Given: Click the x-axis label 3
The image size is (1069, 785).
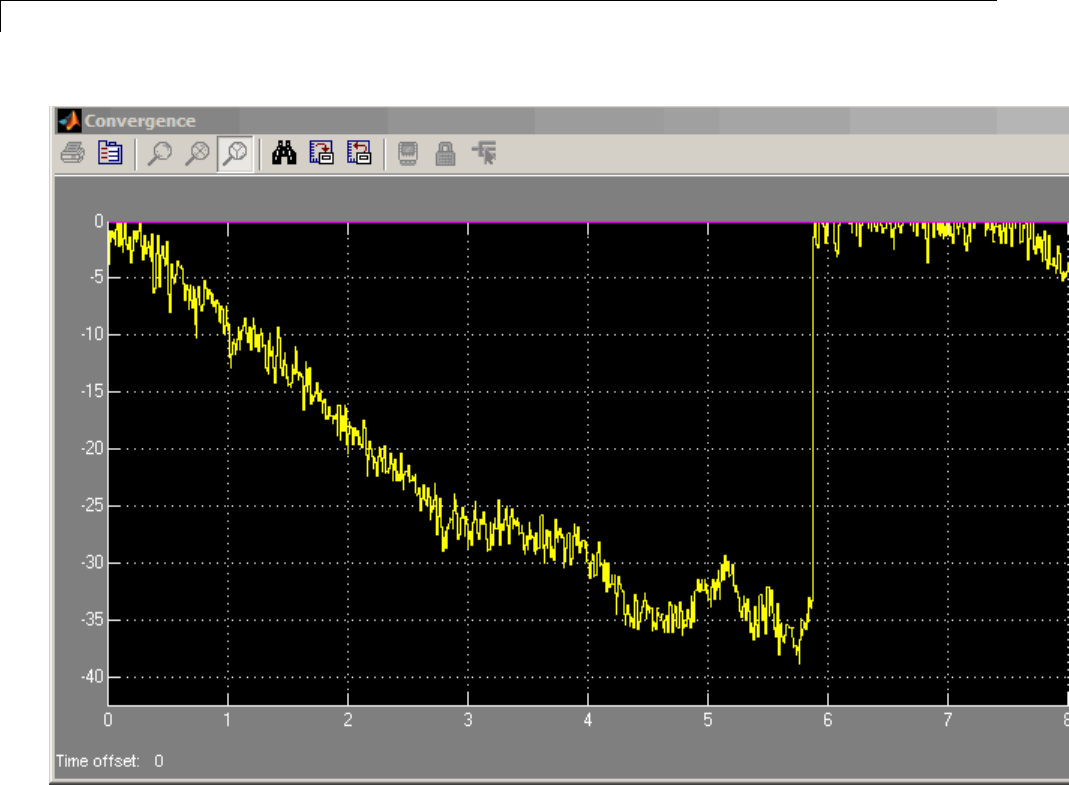Looking at the screenshot, I should click(468, 720).
